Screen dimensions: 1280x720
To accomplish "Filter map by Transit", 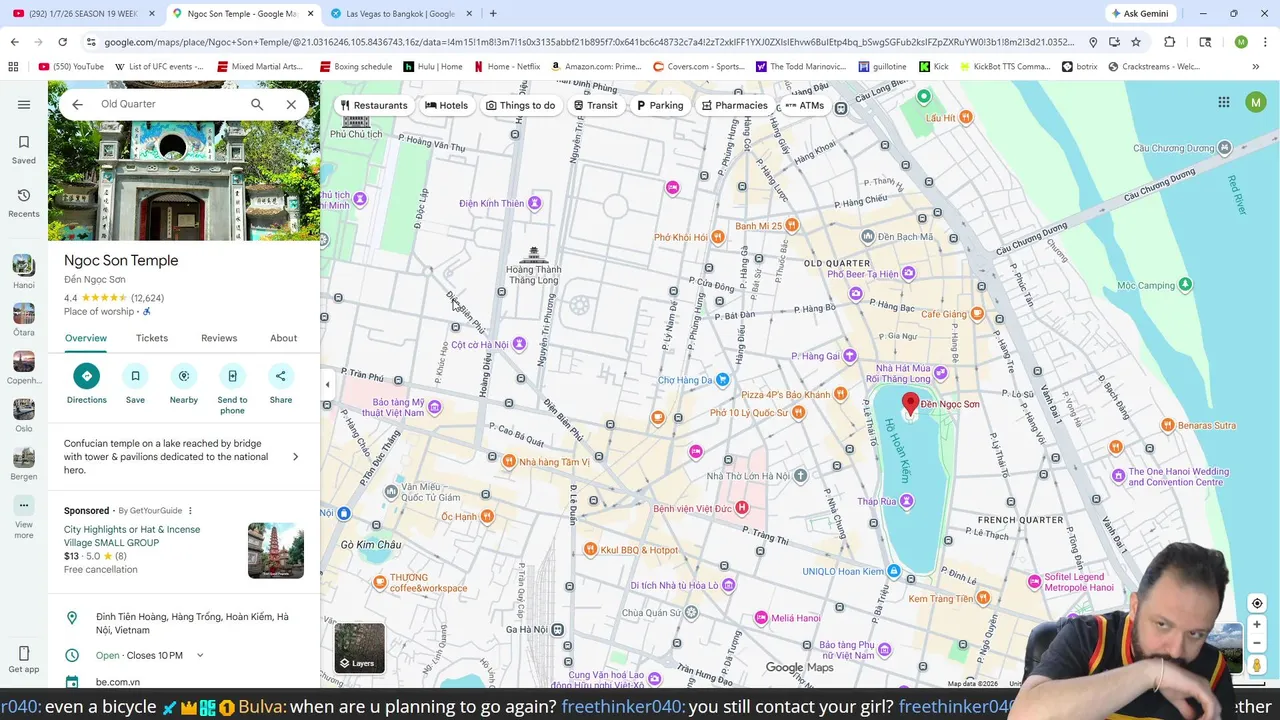I will (x=595, y=105).
